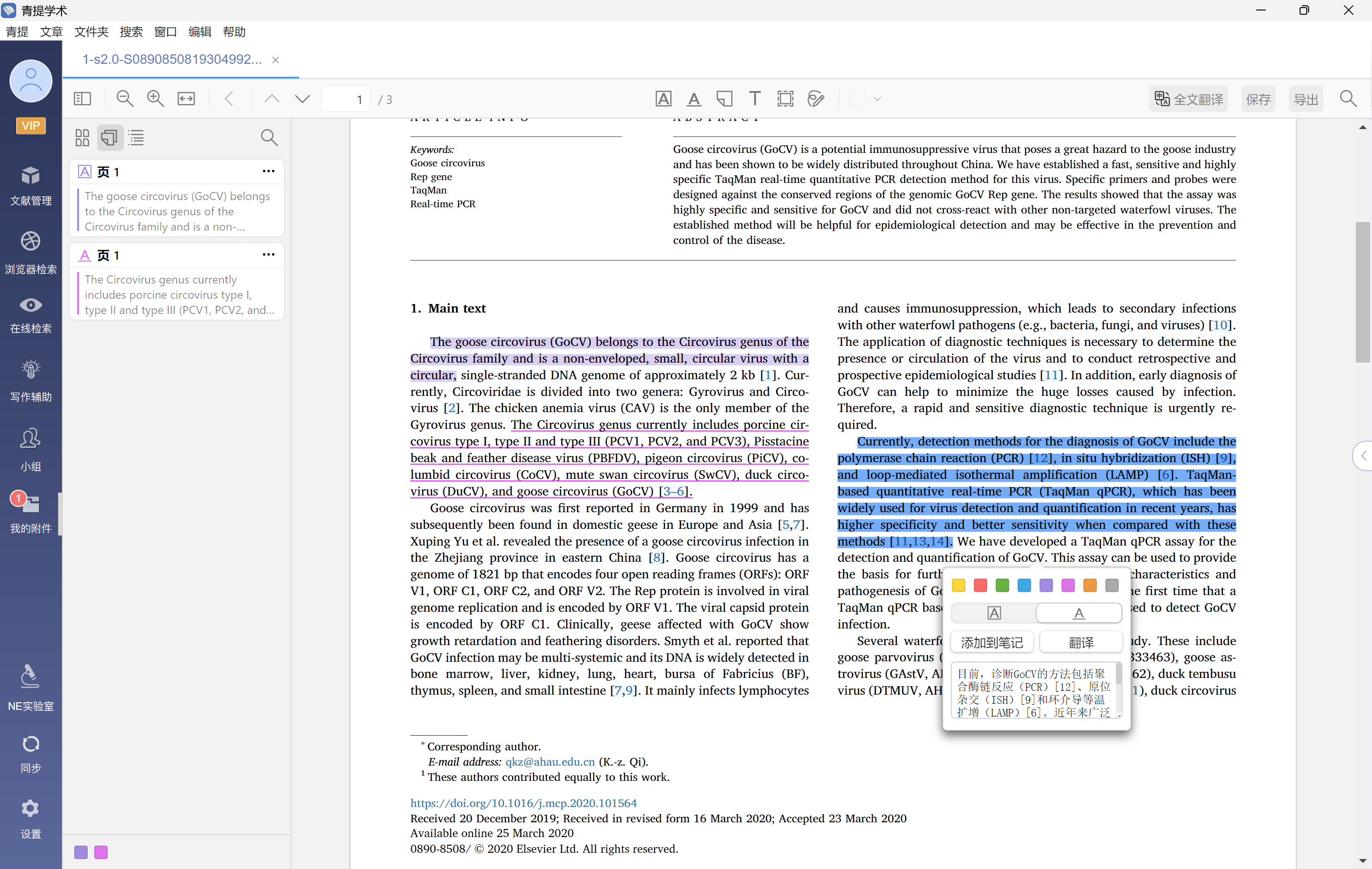This screenshot has height=869, width=1372.
Task: Click the toolbar annotation color box
Action: pyautogui.click(x=857, y=99)
